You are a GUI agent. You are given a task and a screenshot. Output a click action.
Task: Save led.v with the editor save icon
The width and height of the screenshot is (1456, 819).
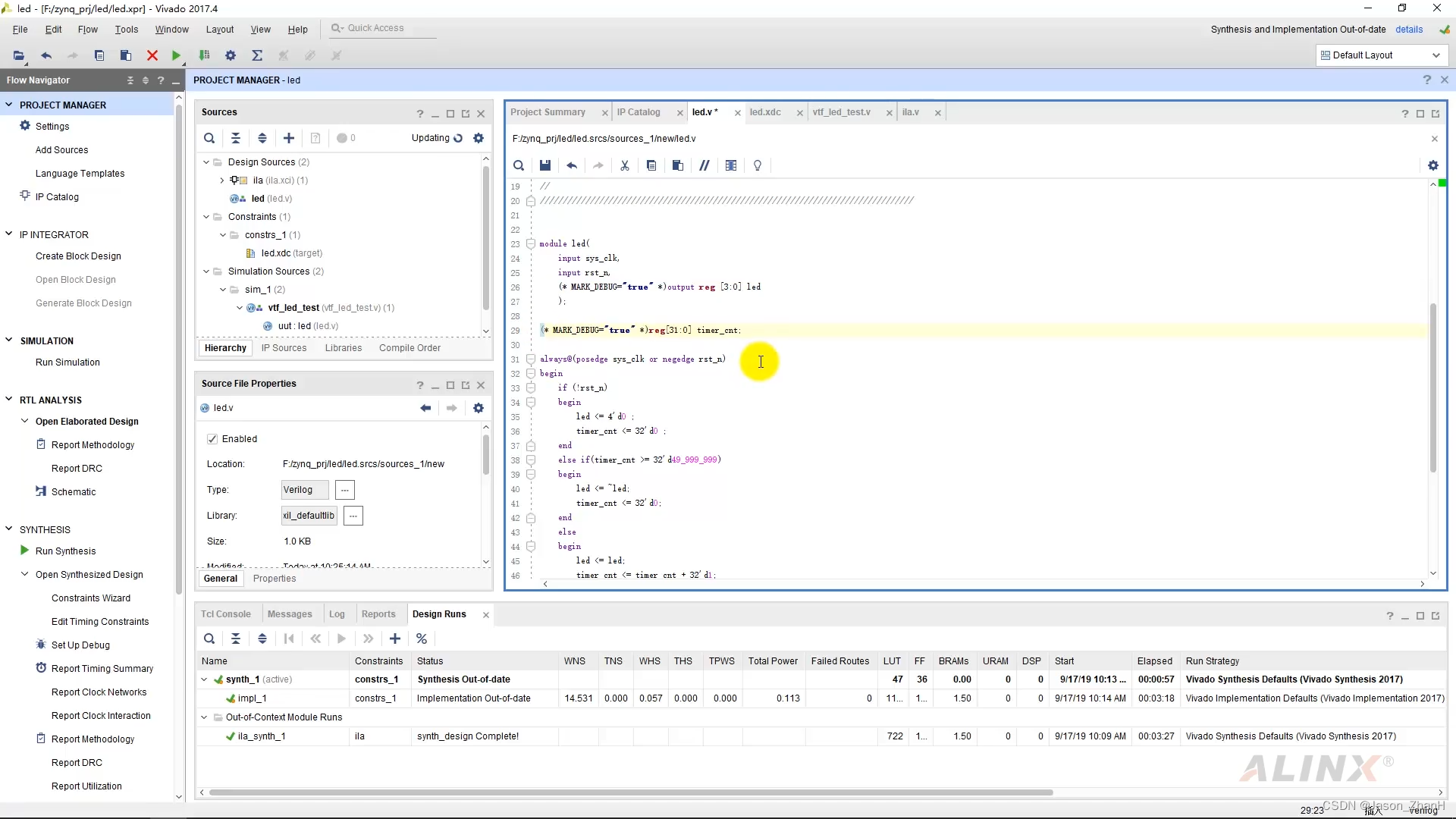coord(544,165)
